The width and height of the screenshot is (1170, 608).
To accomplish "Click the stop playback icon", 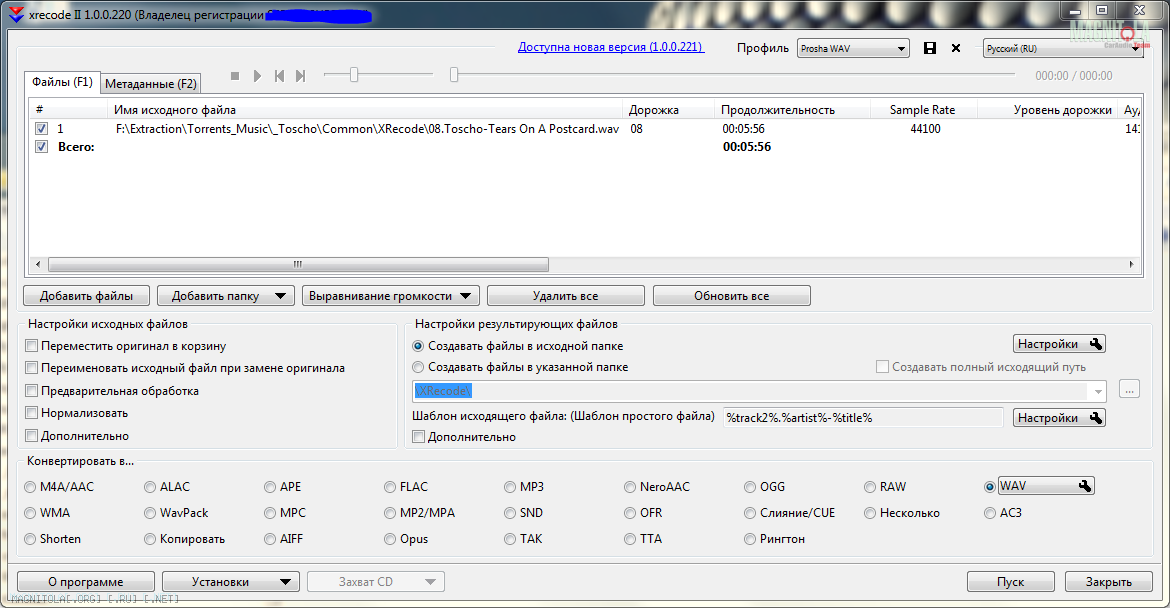I will click(235, 76).
